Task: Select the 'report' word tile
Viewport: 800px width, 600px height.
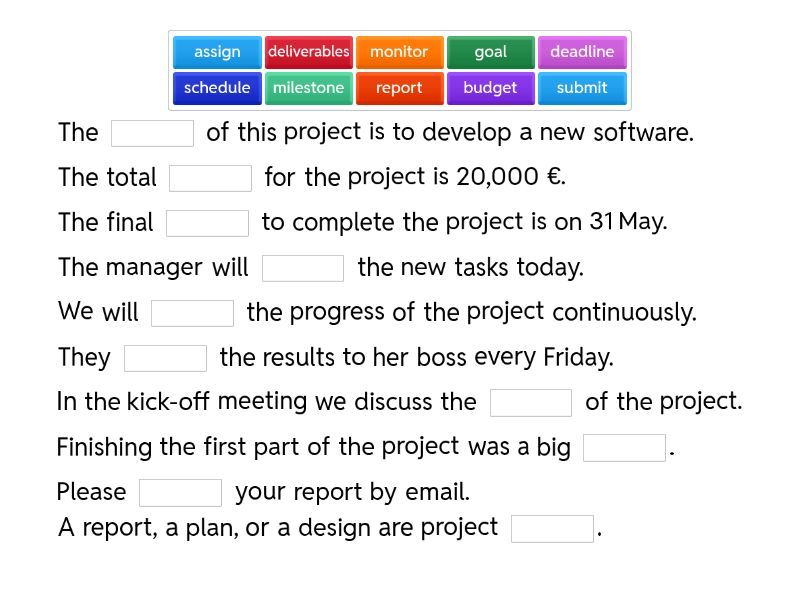Action: 399,88
